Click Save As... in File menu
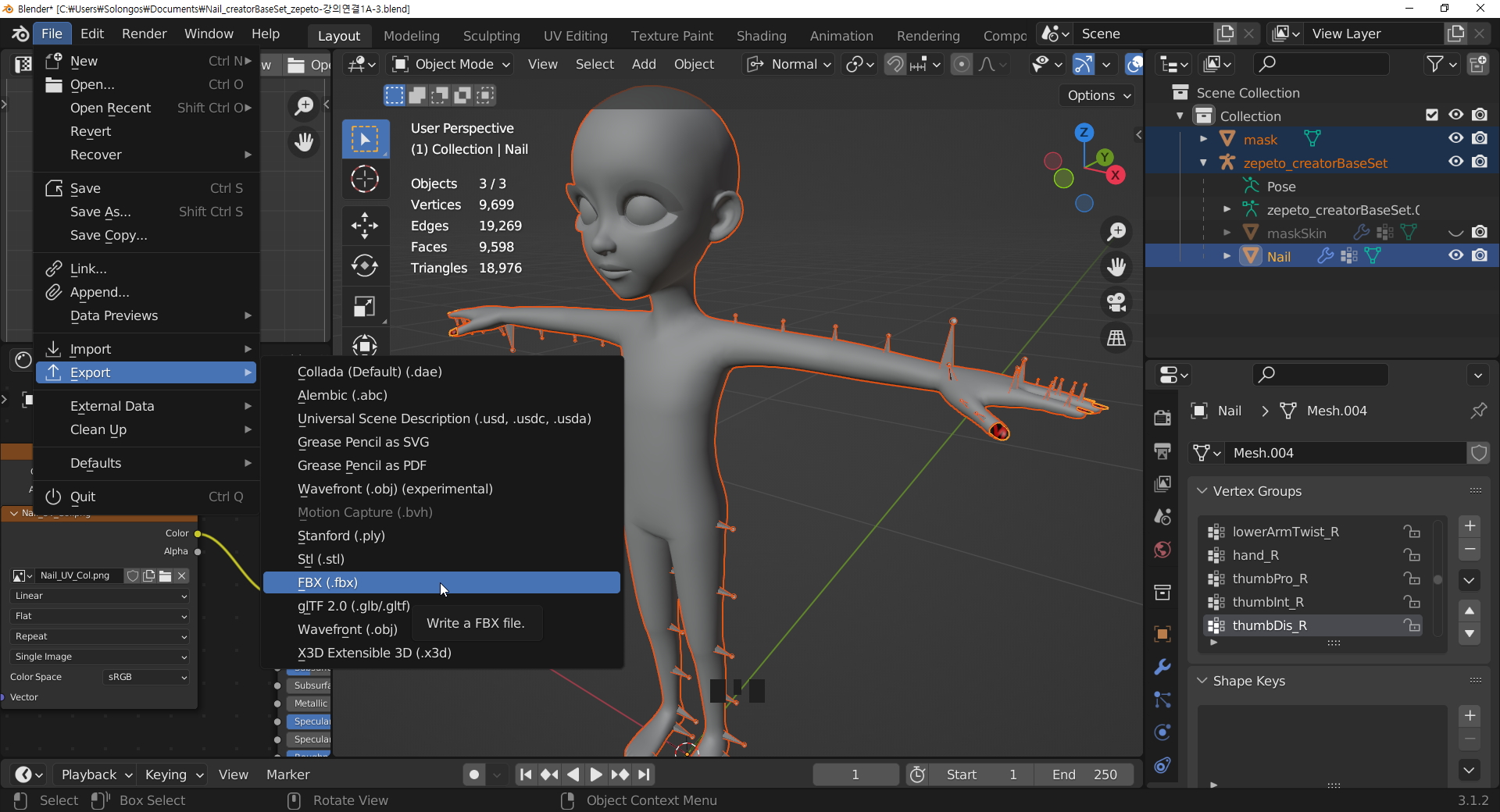This screenshot has width=1500, height=812. point(146,212)
